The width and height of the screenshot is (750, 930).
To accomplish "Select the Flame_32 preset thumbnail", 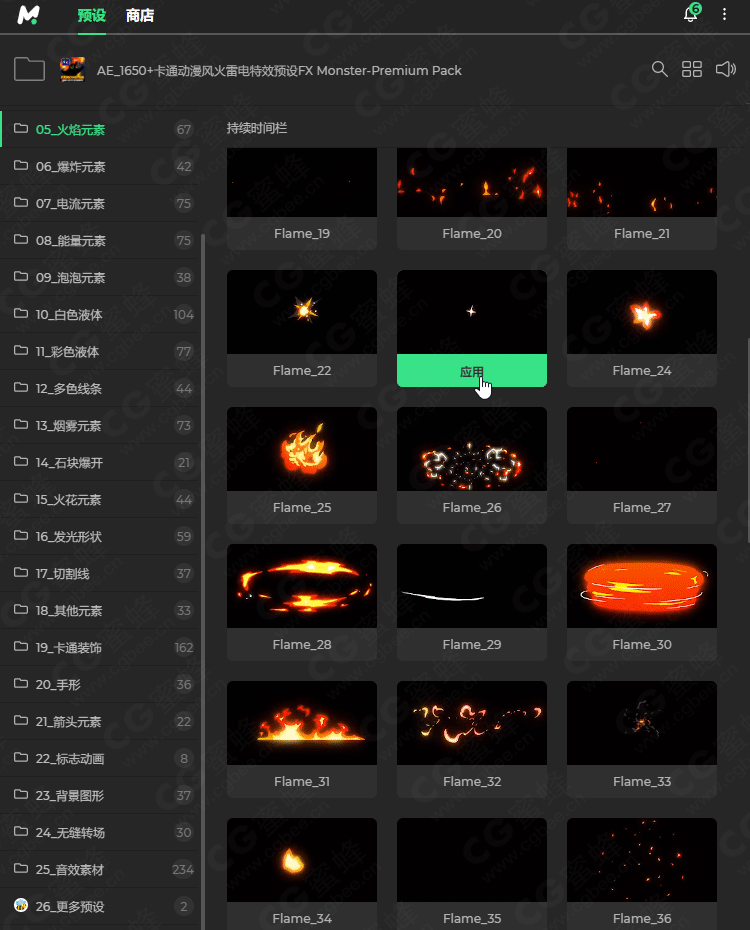I will [x=472, y=723].
